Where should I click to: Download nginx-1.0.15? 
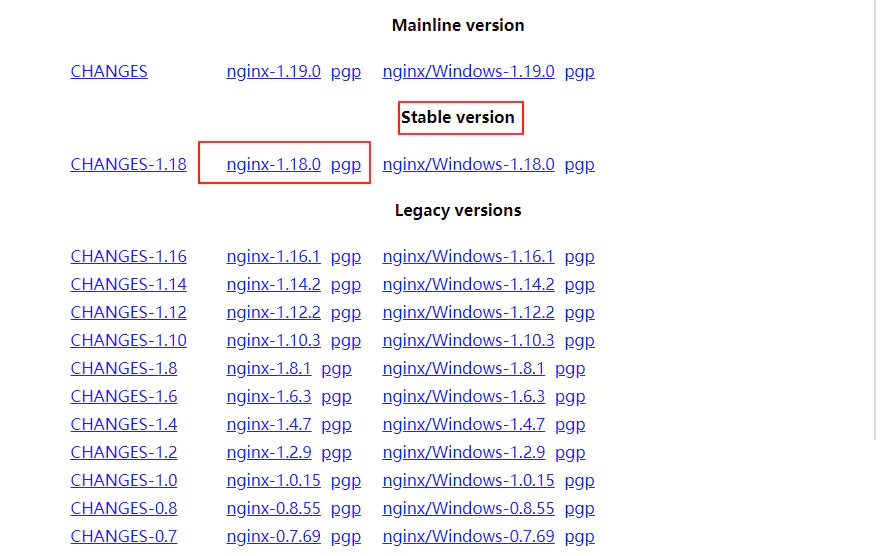point(273,481)
